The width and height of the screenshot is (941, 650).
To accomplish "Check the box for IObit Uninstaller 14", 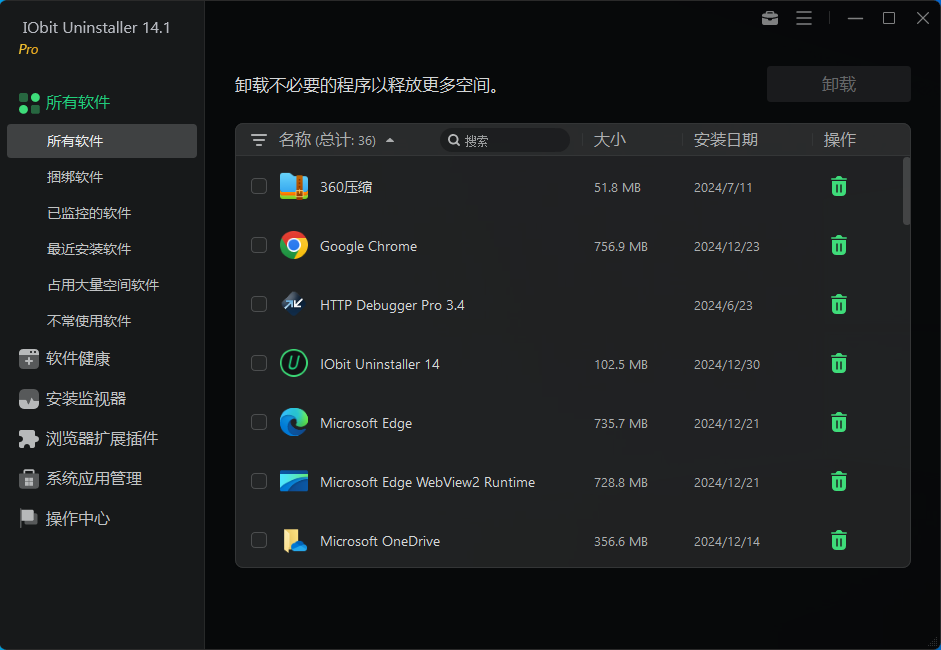I will coord(259,363).
